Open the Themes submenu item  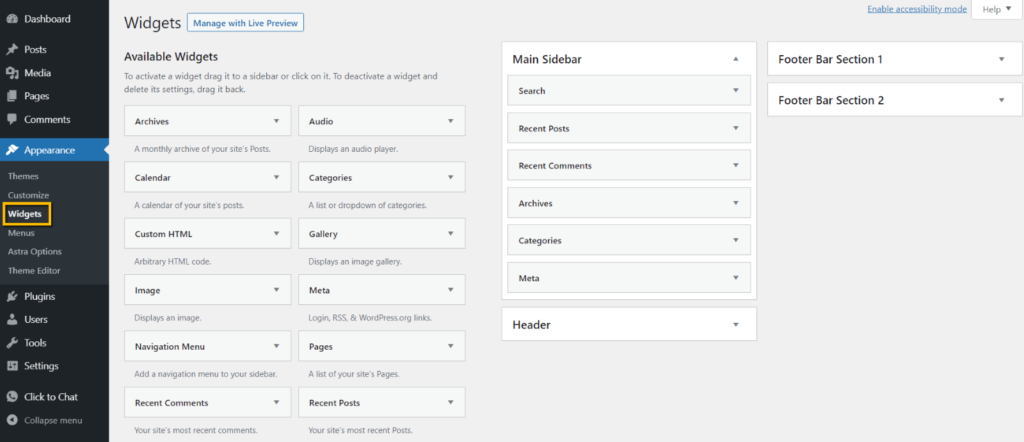[x=23, y=176]
